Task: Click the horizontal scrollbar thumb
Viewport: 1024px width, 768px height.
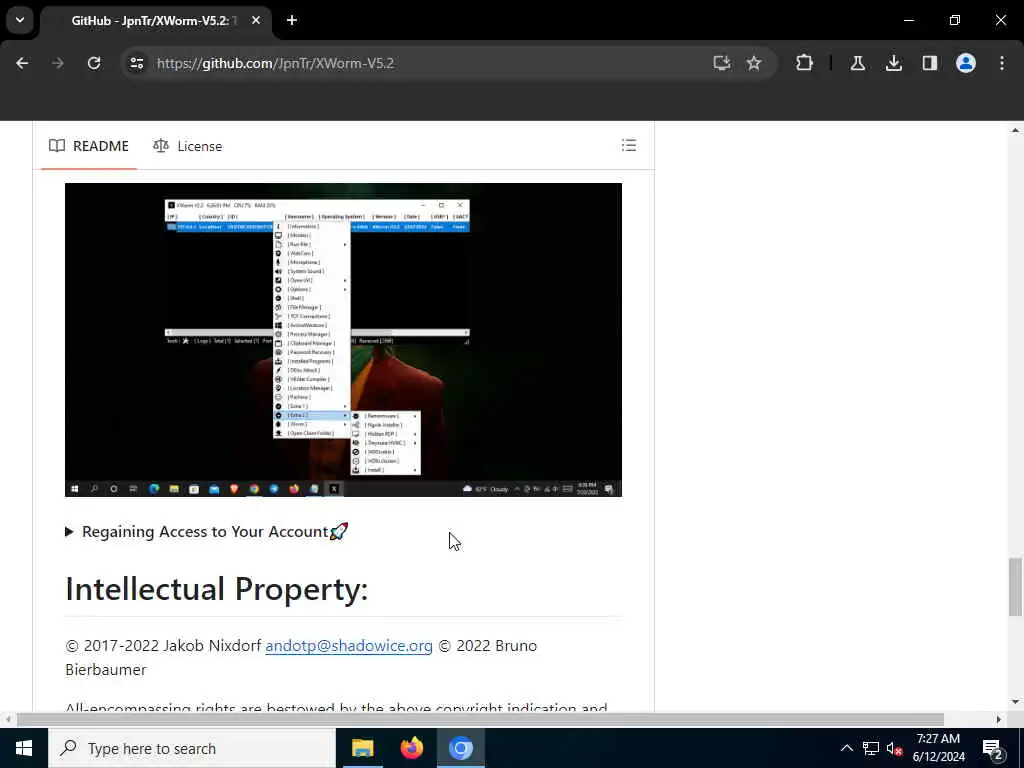Action: [480, 720]
